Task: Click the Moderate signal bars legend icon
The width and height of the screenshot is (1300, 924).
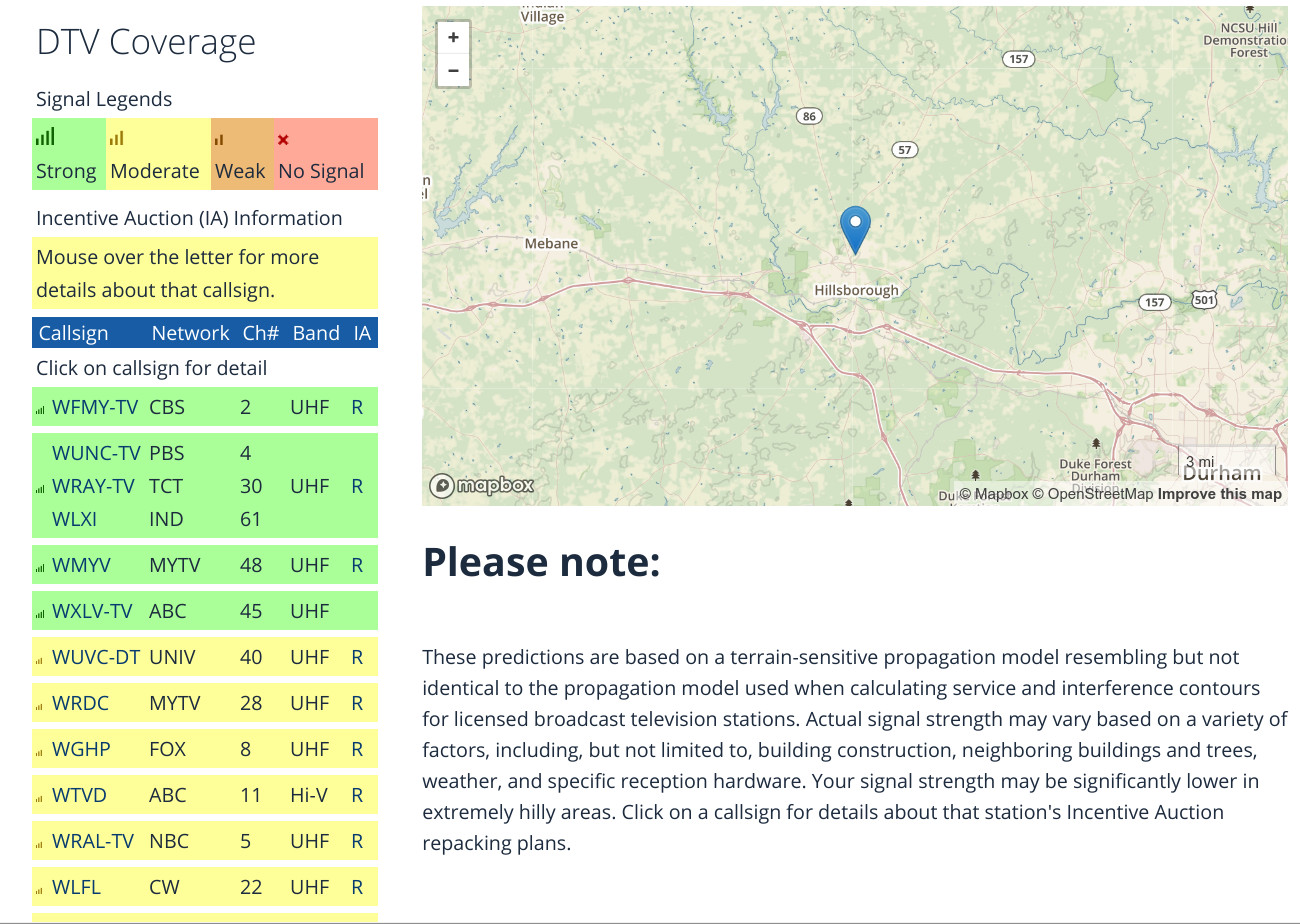Action: point(117,139)
